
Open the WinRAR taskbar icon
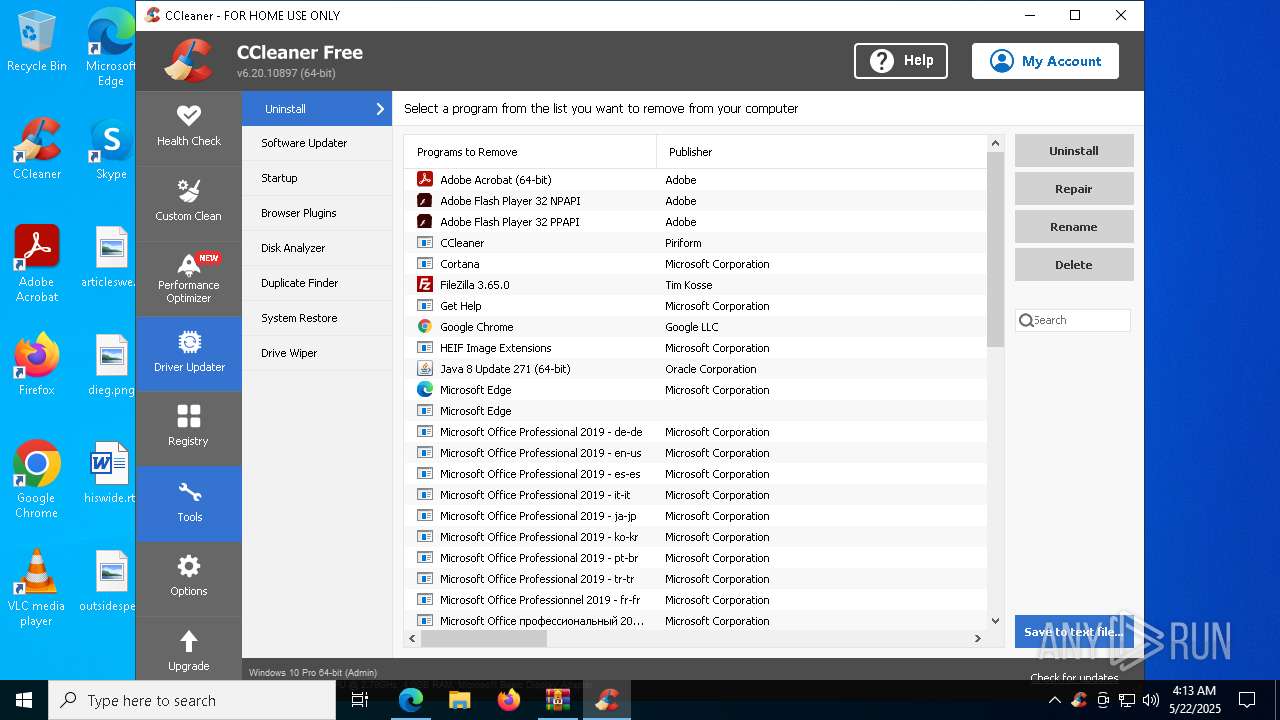pos(557,700)
